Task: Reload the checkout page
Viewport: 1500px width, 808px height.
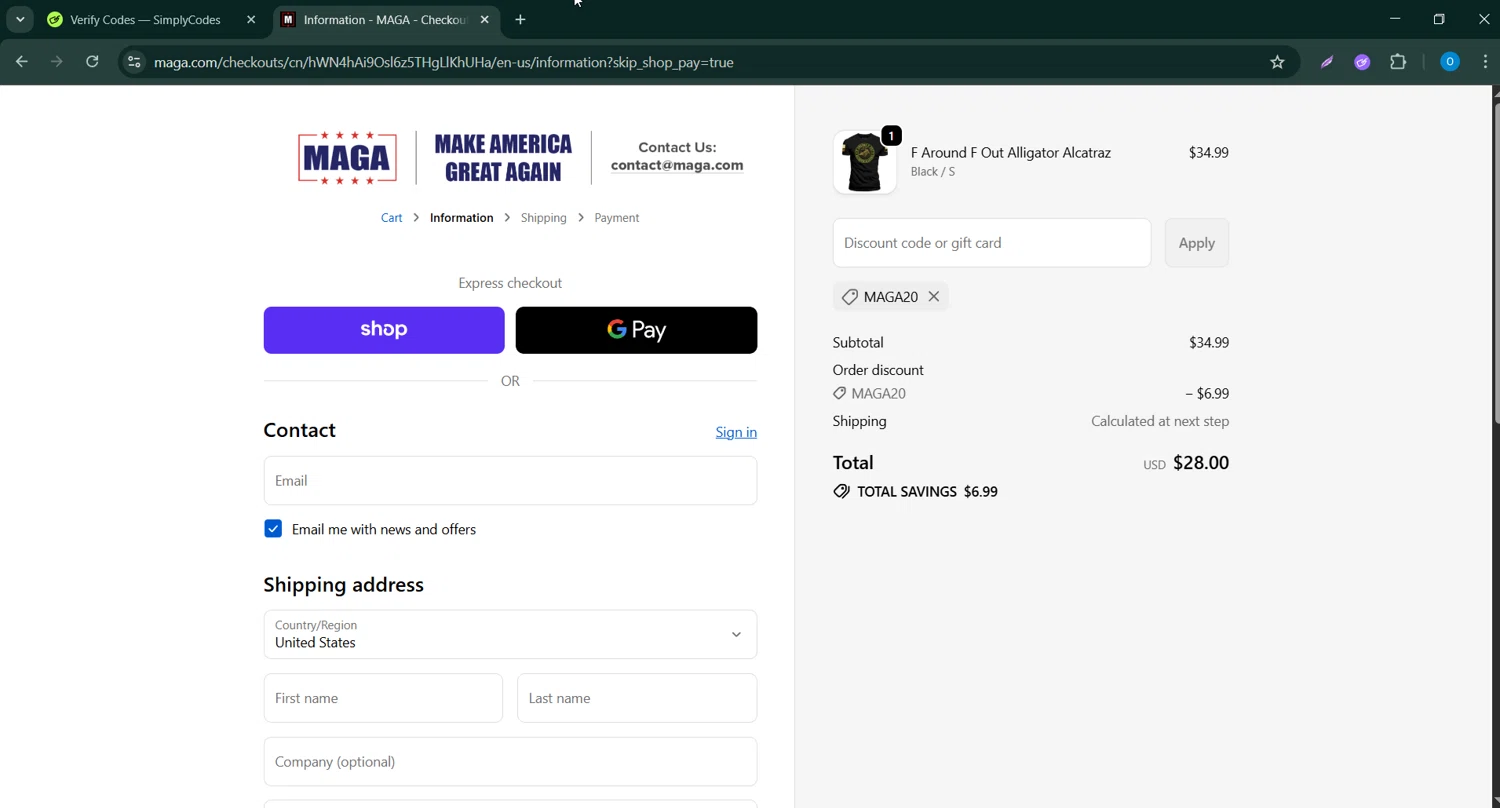Action: (x=92, y=62)
